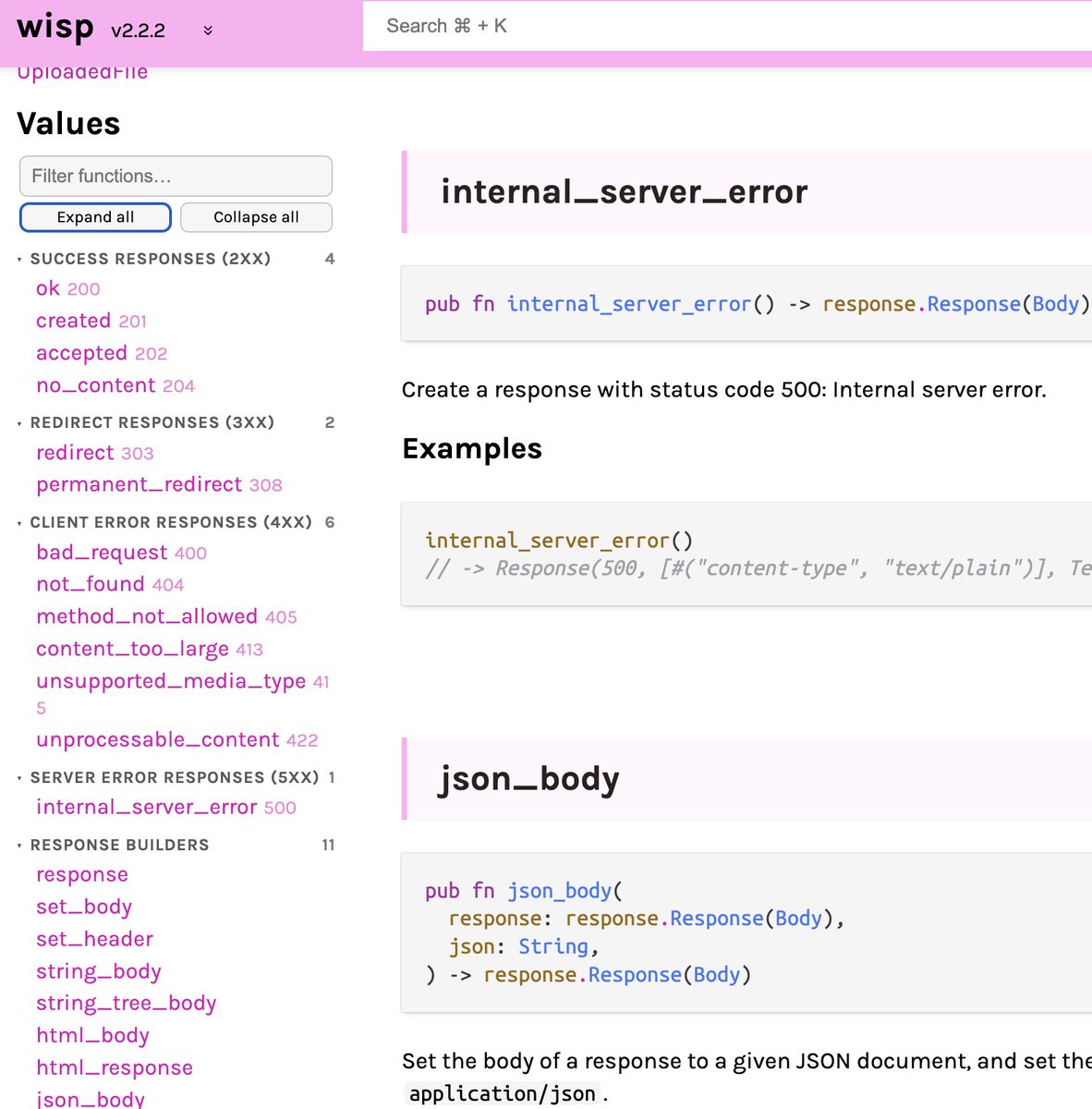Navigate to not_found 404

coord(110,584)
